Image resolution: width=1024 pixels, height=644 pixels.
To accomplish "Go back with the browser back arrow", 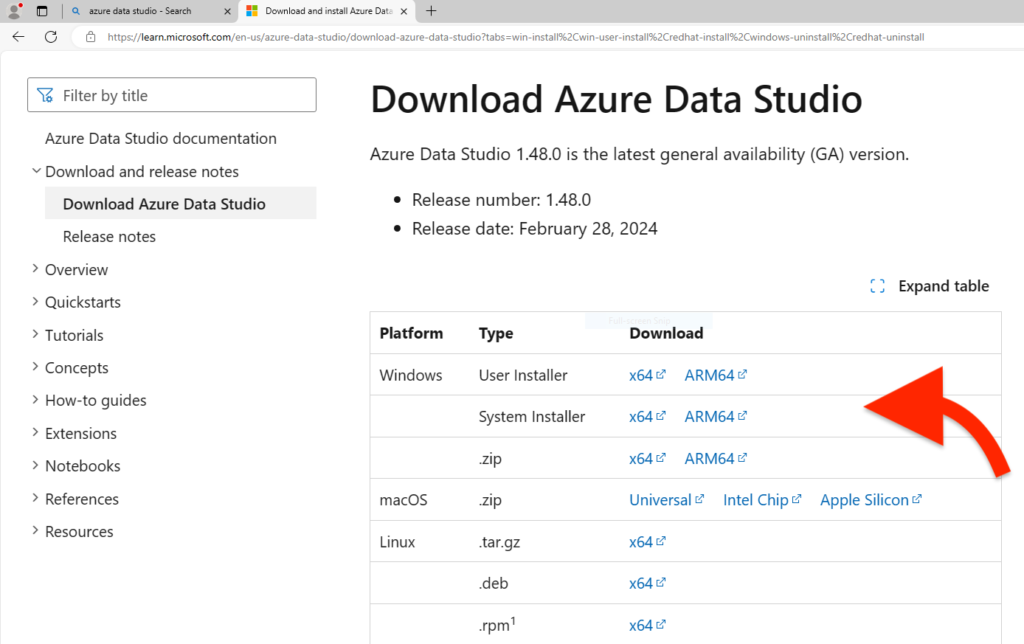I will 18,37.
